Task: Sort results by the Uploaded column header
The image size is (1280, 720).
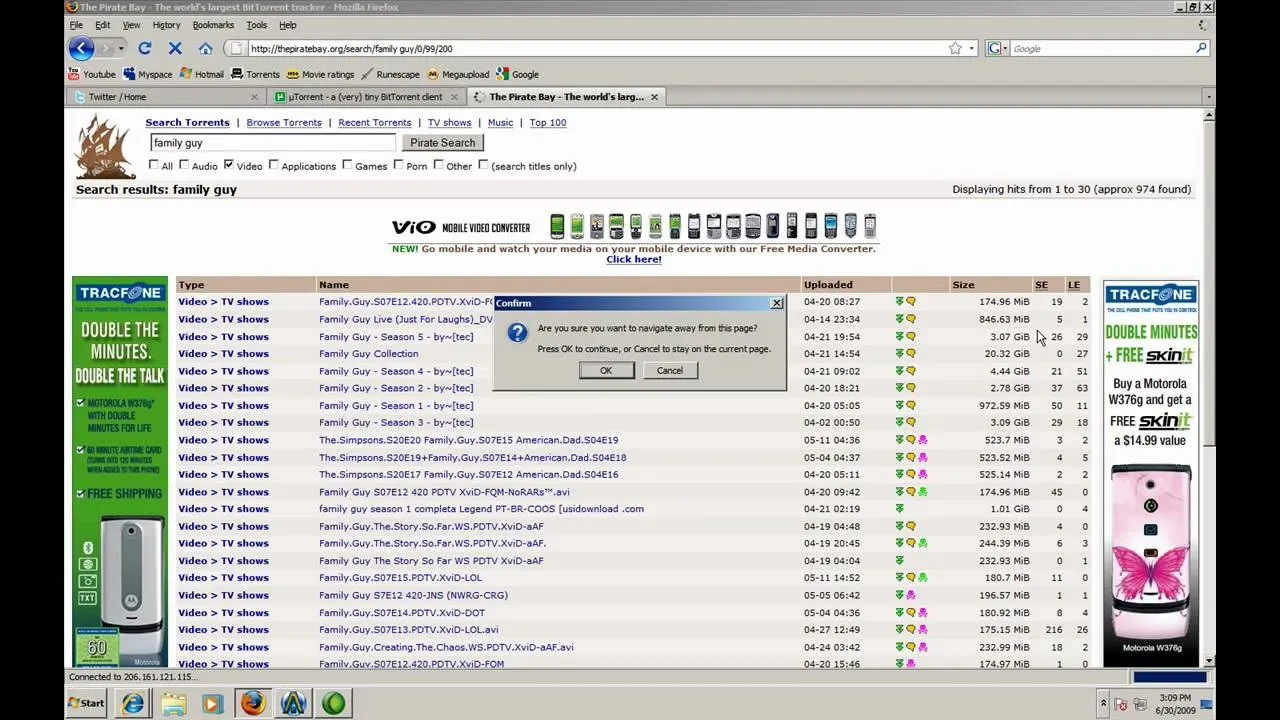Action: point(828,285)
